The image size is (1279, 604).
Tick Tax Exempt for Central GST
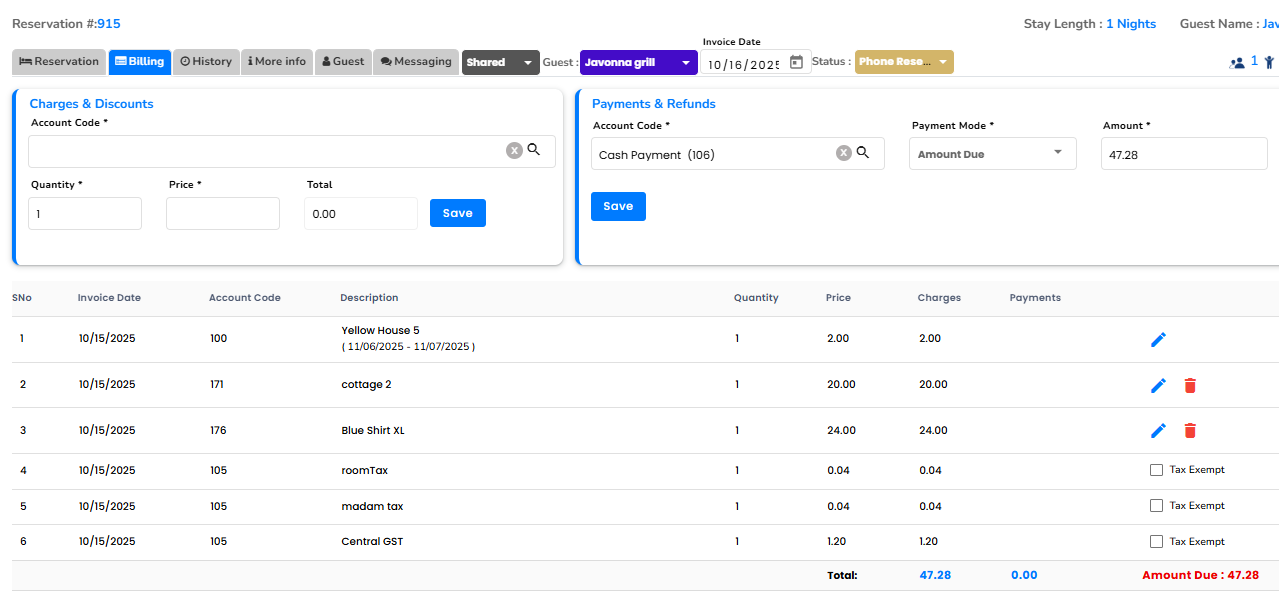click(x=1156, y=541)
